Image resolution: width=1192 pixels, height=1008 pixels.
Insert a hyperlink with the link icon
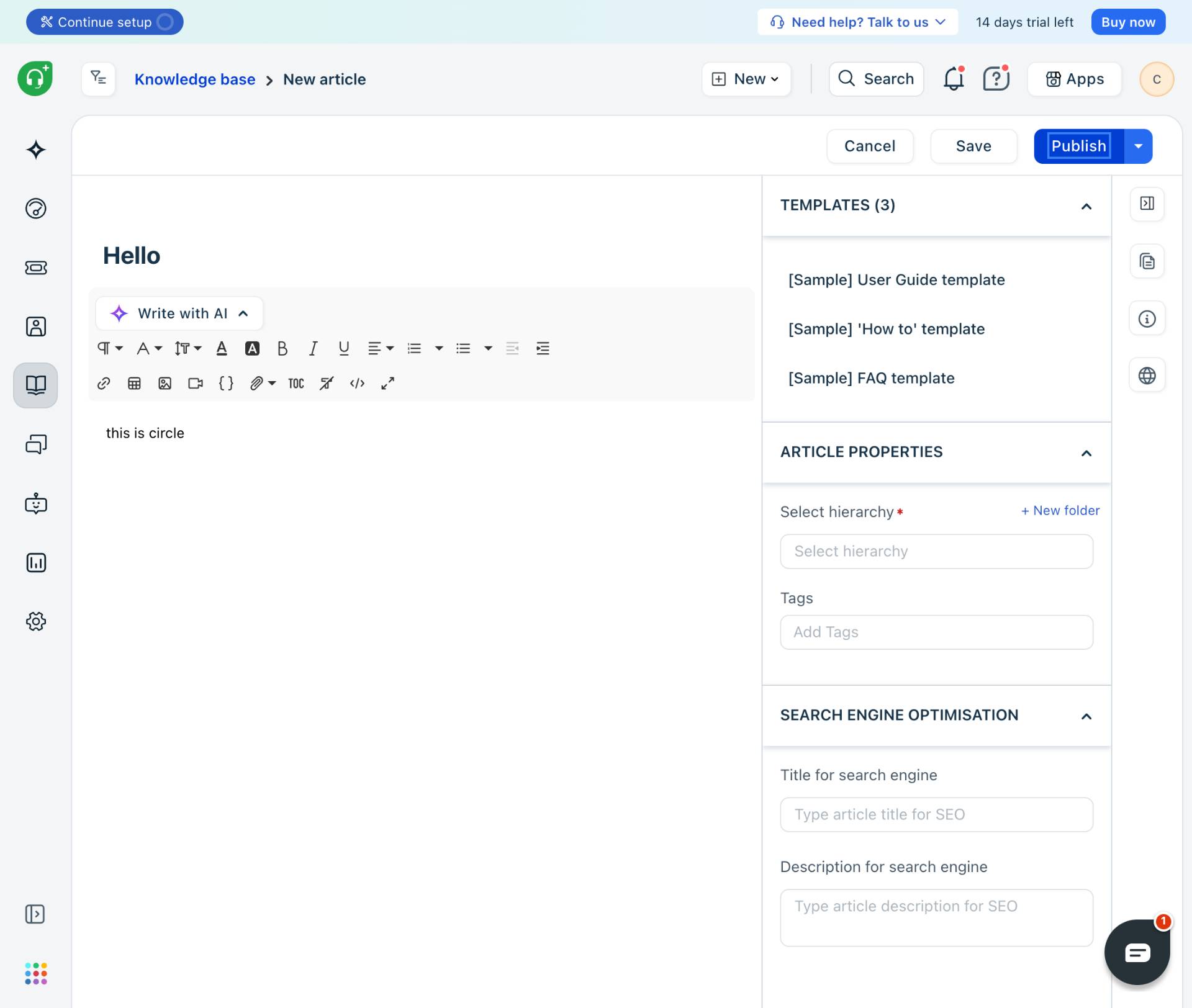click(x=104, y=383)
